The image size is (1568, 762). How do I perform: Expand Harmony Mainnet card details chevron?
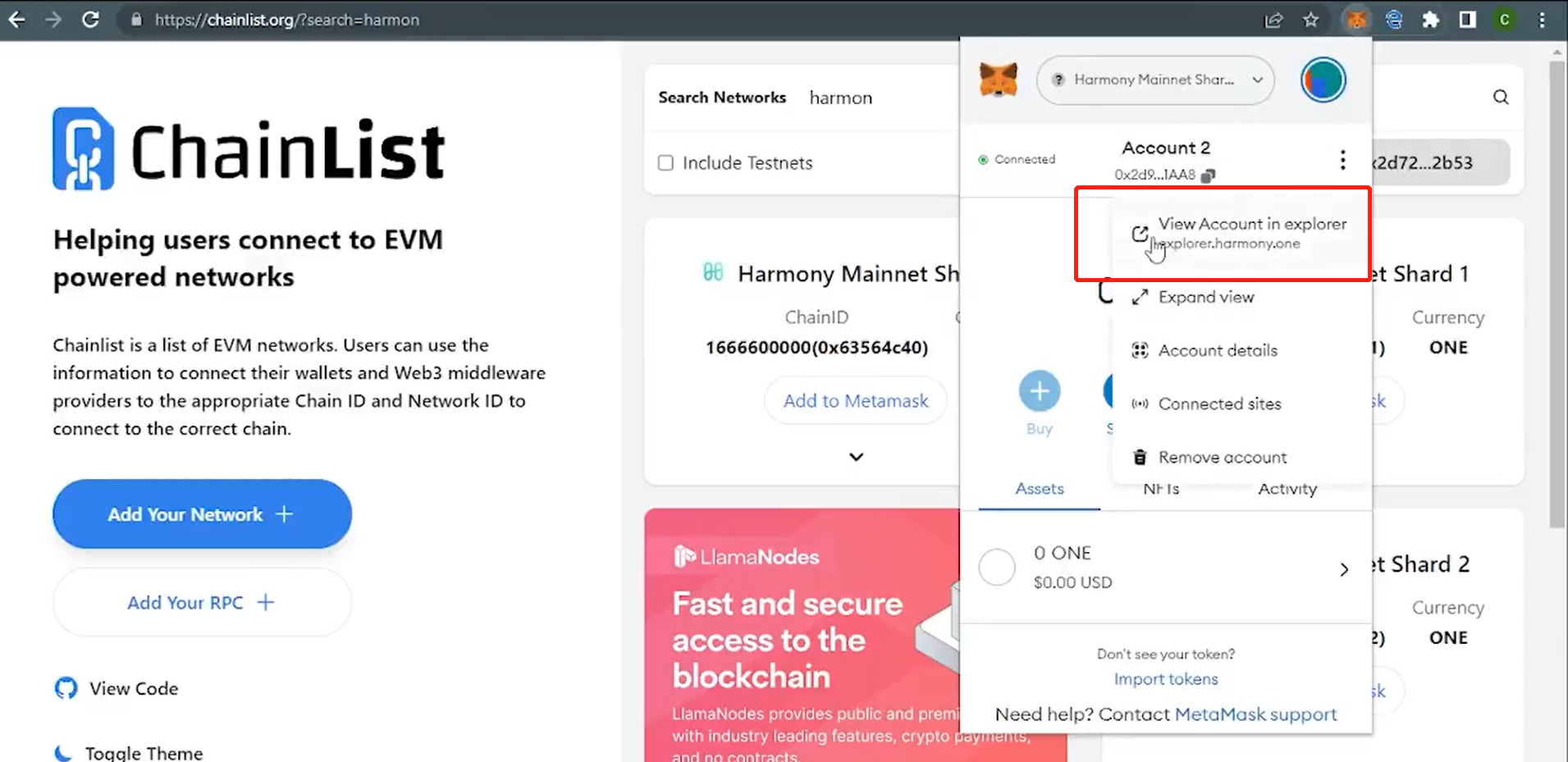coord(856,457)
